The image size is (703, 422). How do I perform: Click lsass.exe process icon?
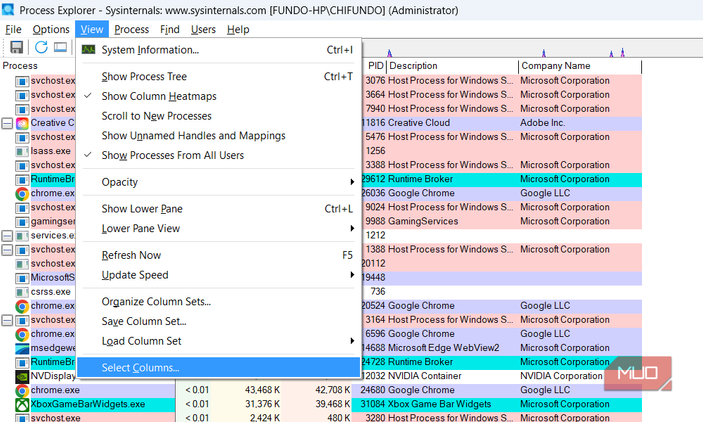pos(22,152)
